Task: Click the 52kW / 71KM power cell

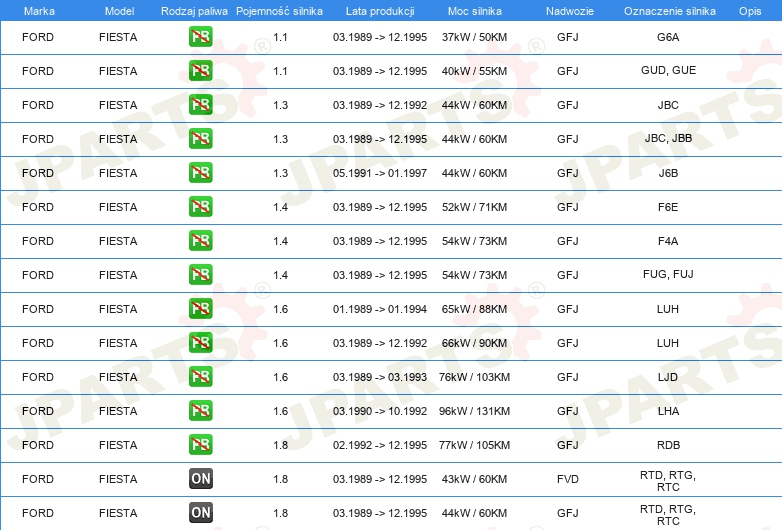Action: click(x=474, y=207)
